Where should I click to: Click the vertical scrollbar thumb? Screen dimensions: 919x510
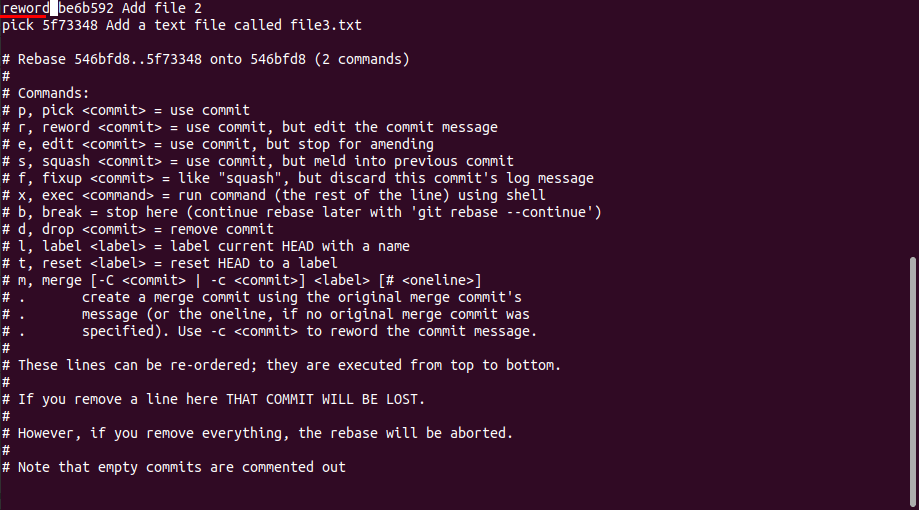pos(913,381)
